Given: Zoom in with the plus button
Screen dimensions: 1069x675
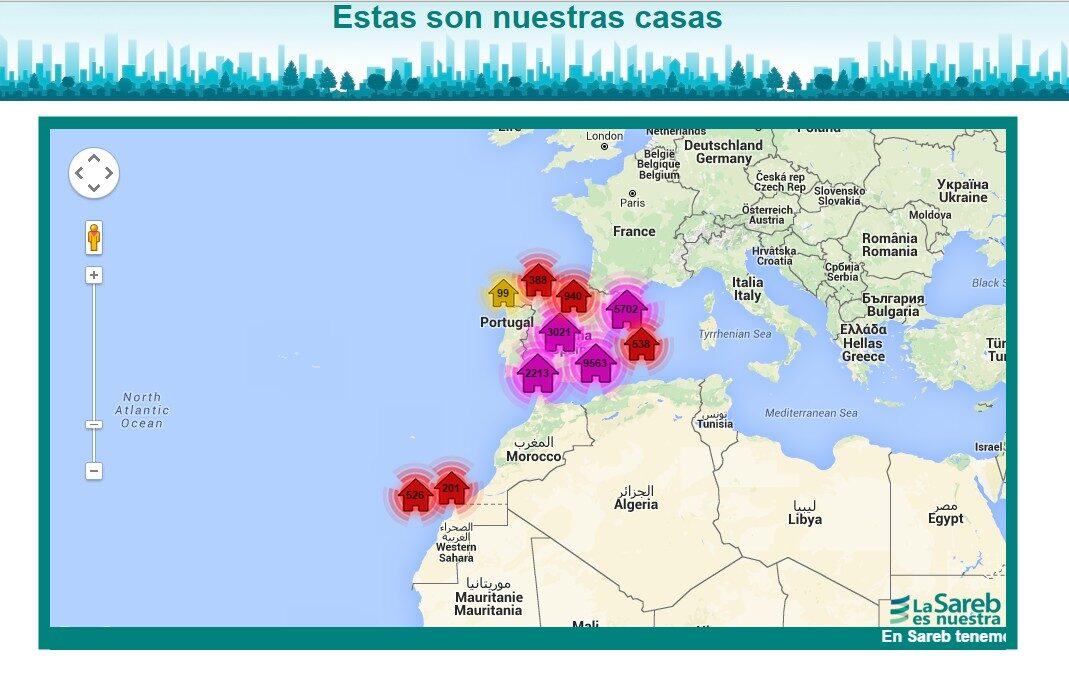Looking at the screenshot, I should 94,275.
